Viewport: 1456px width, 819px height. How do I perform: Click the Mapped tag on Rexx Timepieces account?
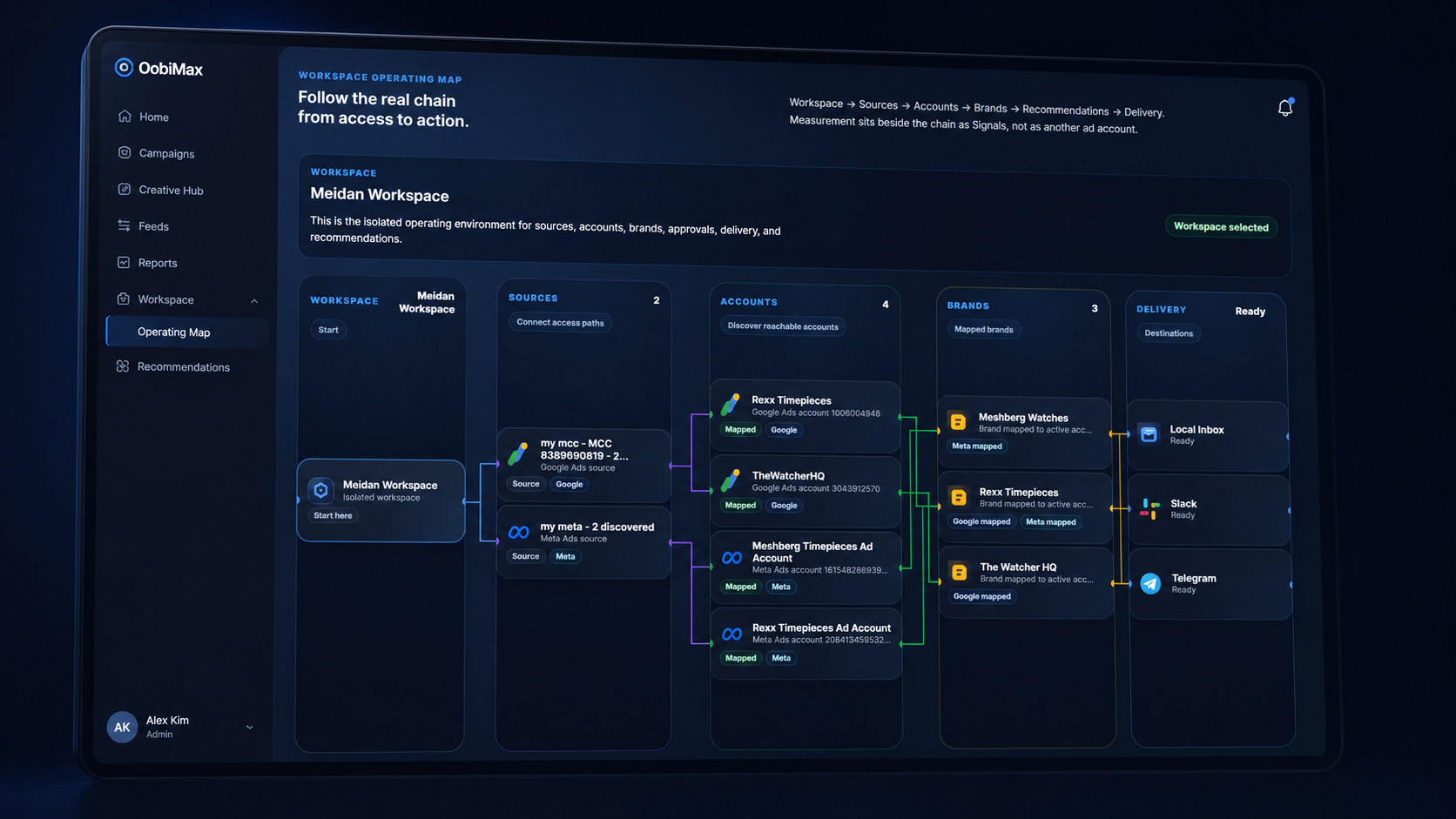[740, 429]
